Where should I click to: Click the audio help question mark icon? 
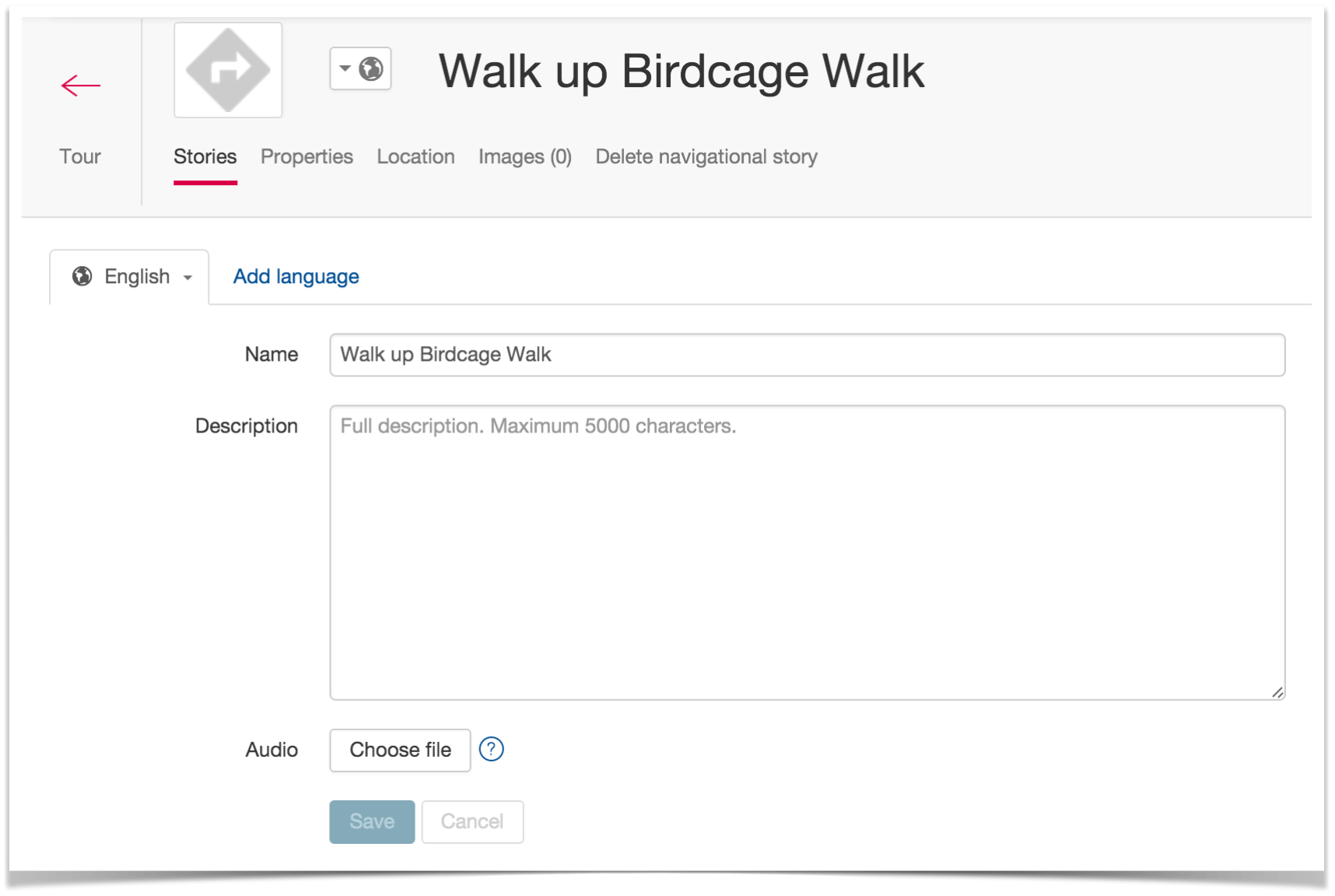point(492,749)
